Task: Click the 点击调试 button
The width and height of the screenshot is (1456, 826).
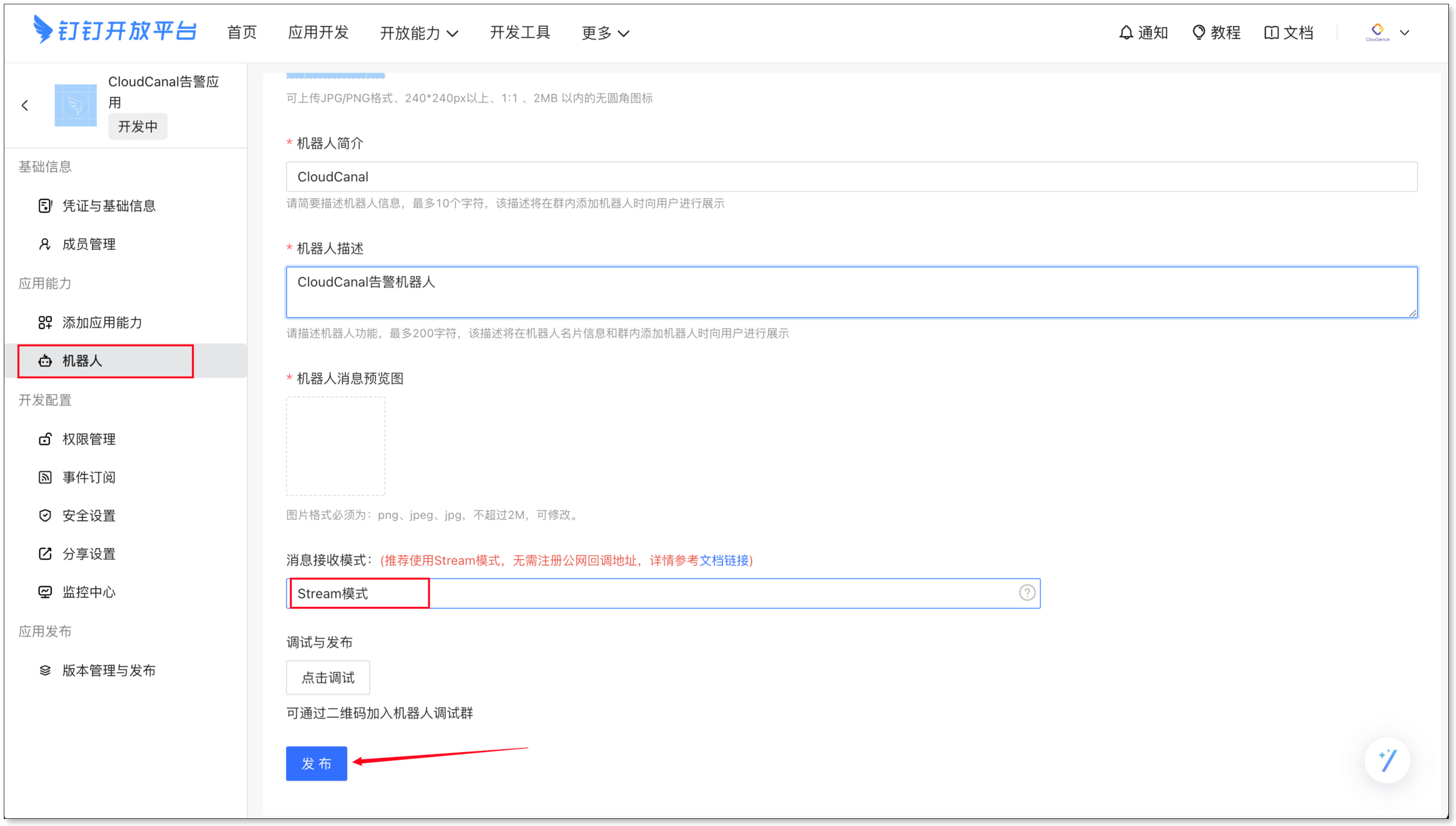Action: click(328, 677)
